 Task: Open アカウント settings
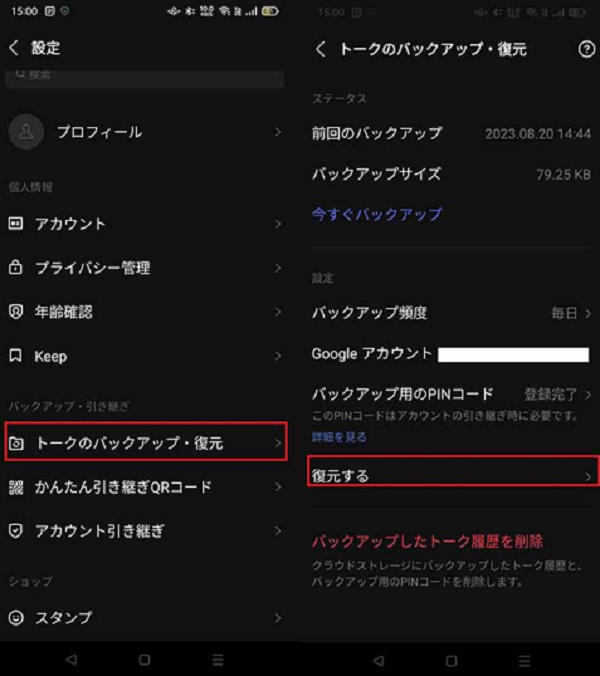click(x=144, y=224)
